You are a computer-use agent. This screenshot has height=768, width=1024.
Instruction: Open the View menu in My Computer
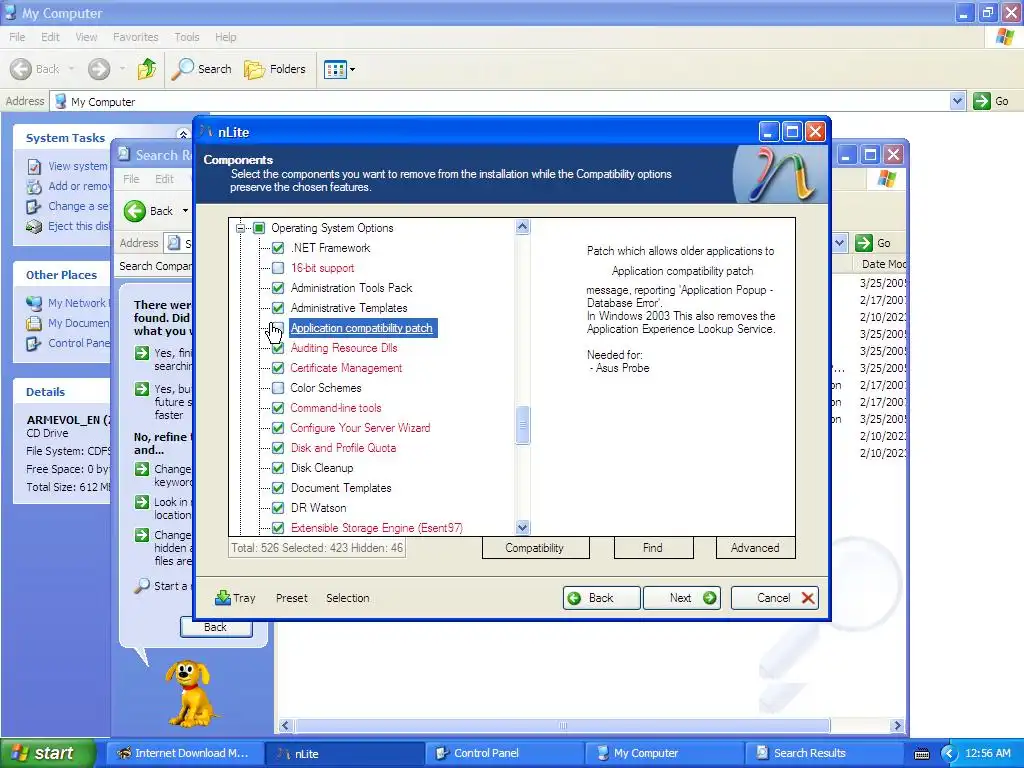point(86,37)
